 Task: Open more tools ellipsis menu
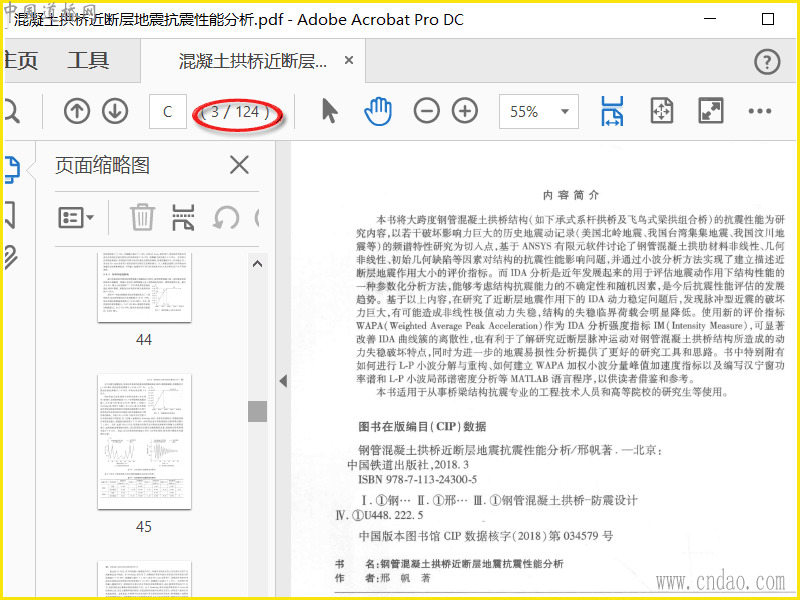tap(760, 111)
